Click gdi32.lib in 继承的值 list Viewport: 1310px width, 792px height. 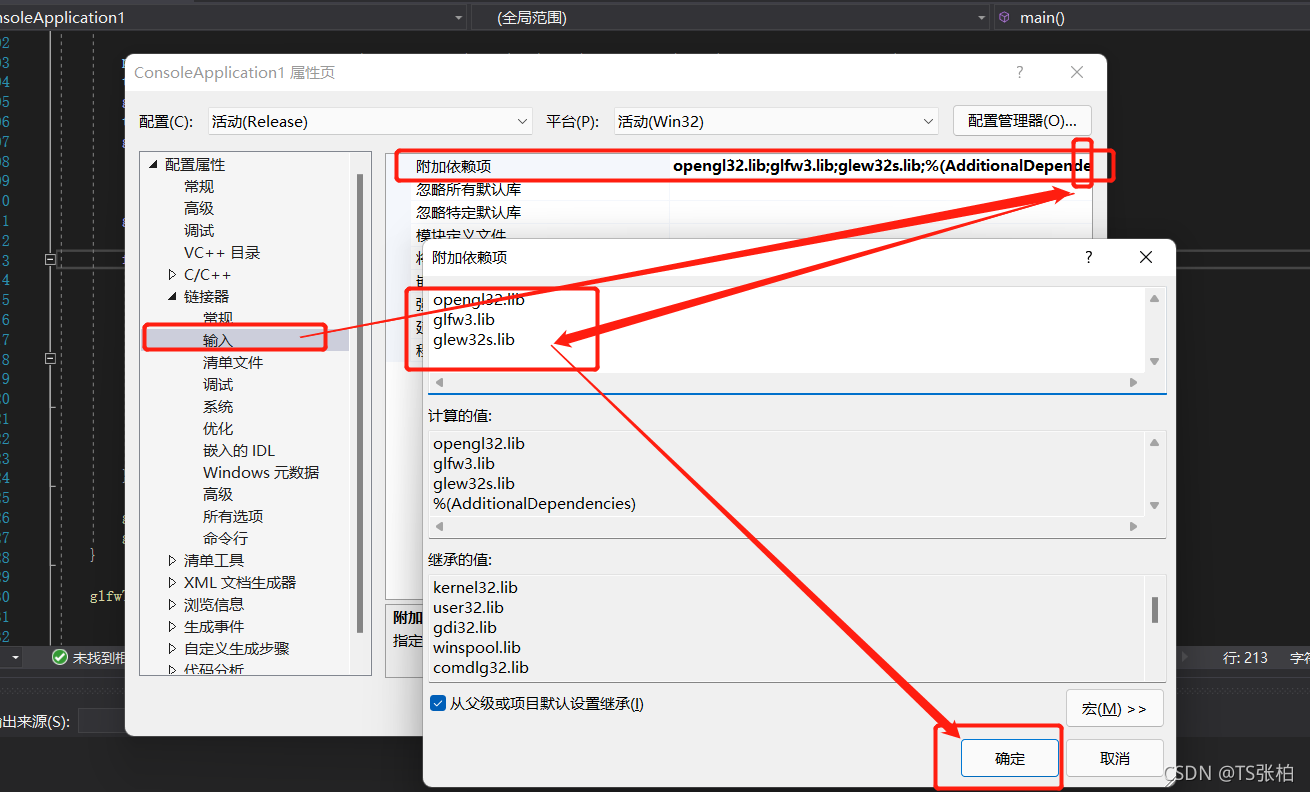tap(465, 627)
